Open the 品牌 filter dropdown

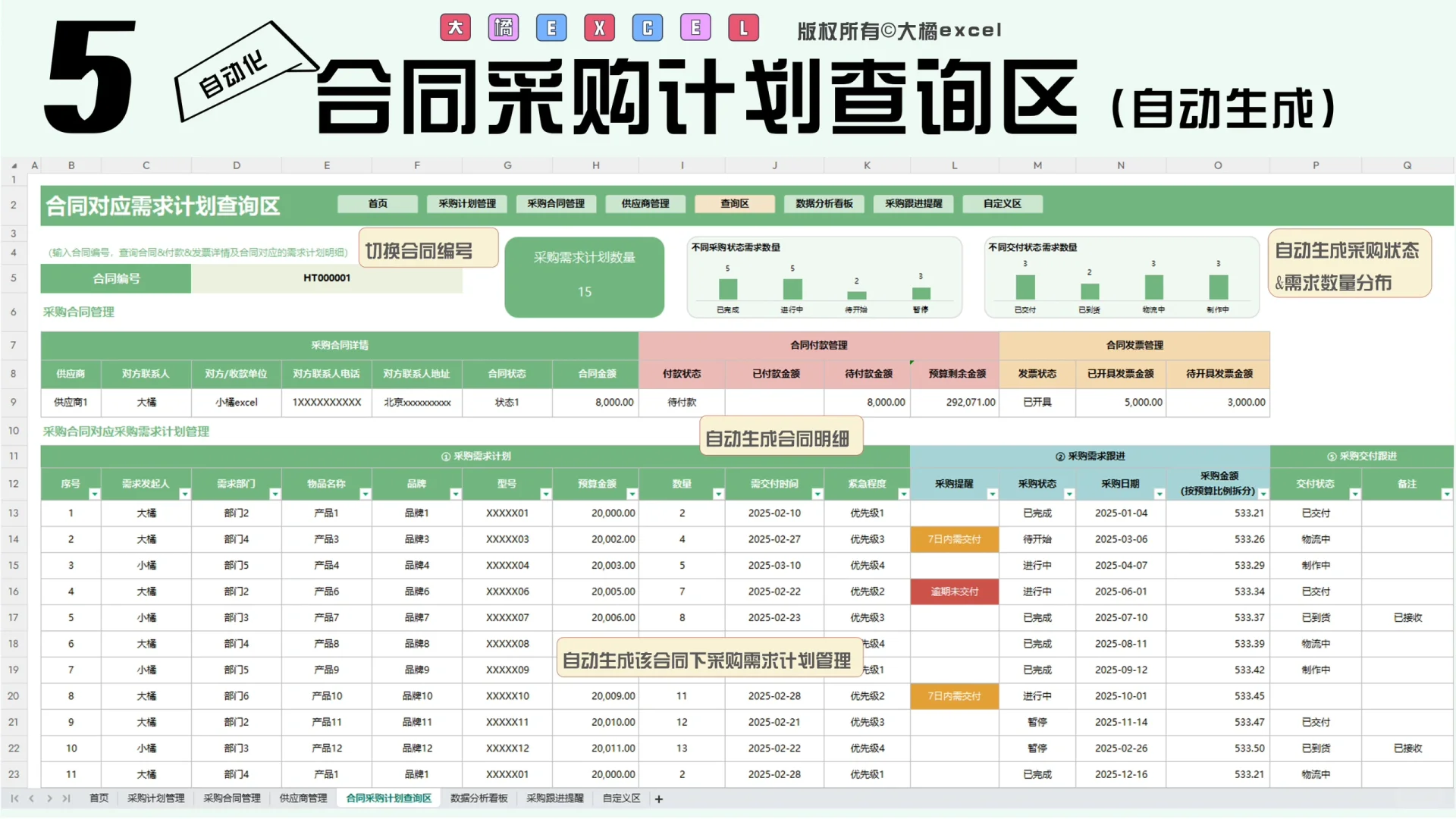(455, 494)
